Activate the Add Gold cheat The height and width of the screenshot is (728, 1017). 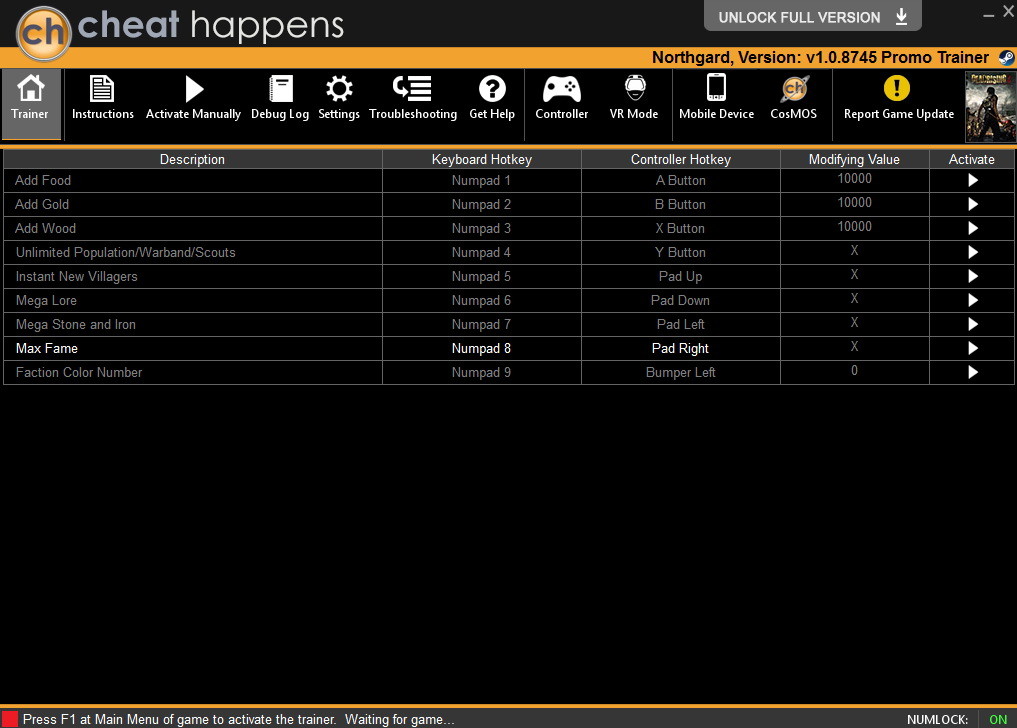pyautogui.click(x=972, y=204)
